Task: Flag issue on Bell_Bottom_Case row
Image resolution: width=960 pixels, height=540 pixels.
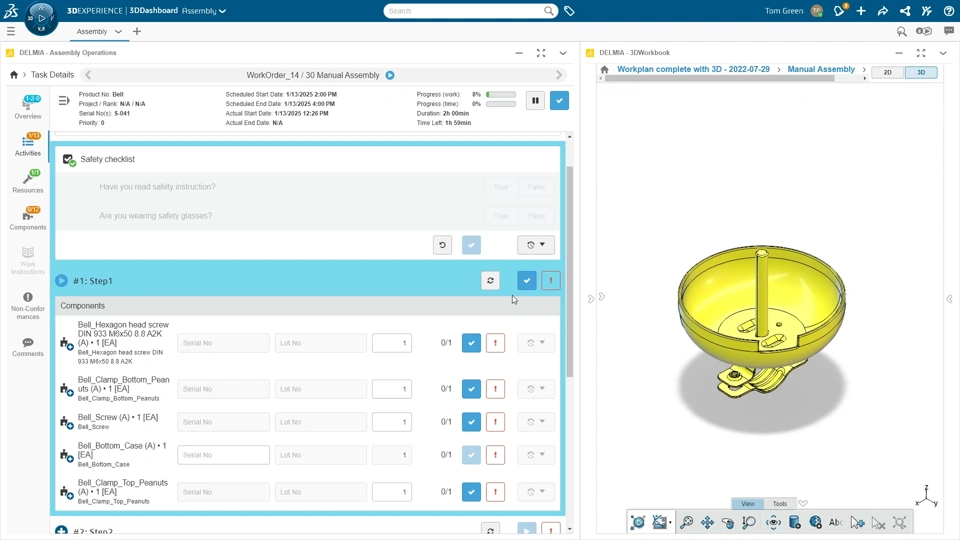Action: [495, 455]
